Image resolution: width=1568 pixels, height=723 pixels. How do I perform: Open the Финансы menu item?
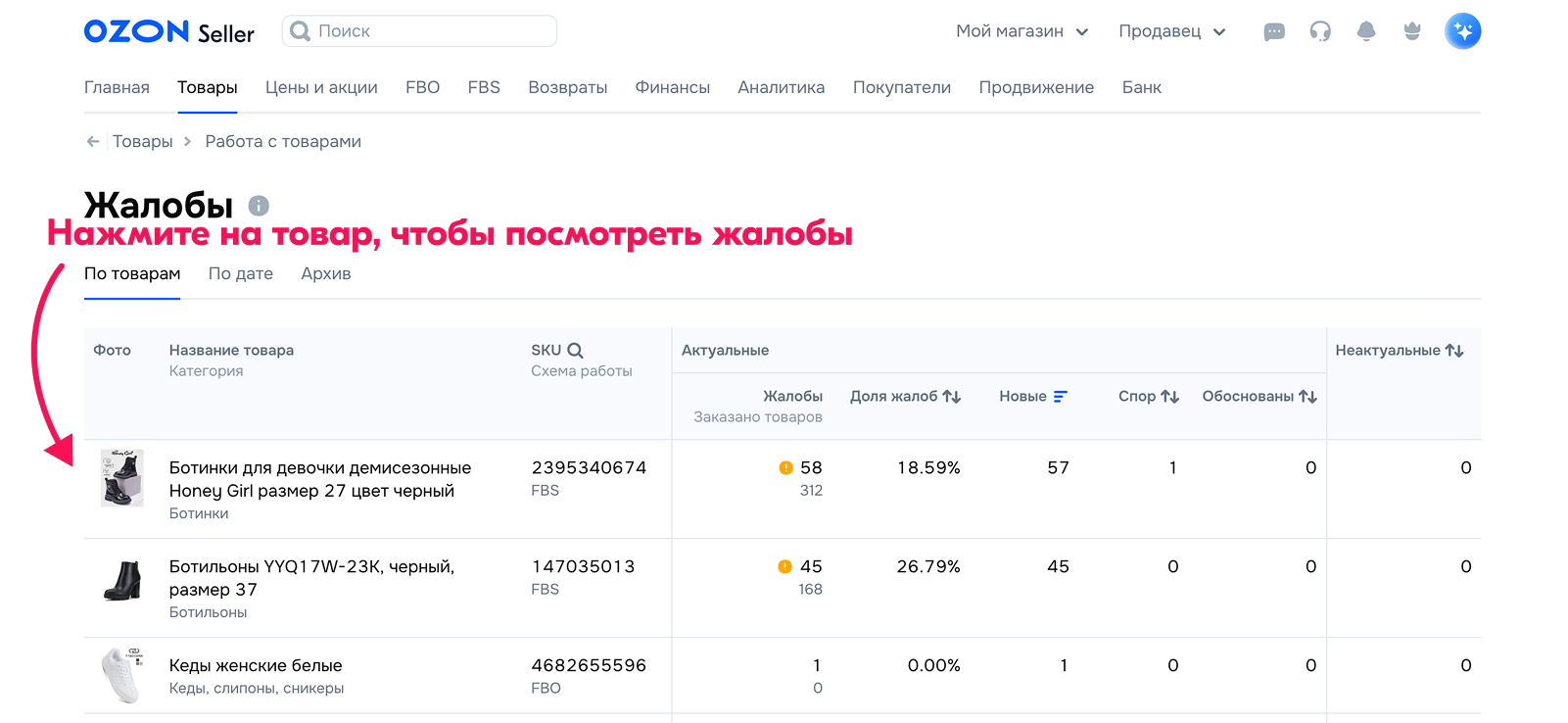tap(673, 88)
